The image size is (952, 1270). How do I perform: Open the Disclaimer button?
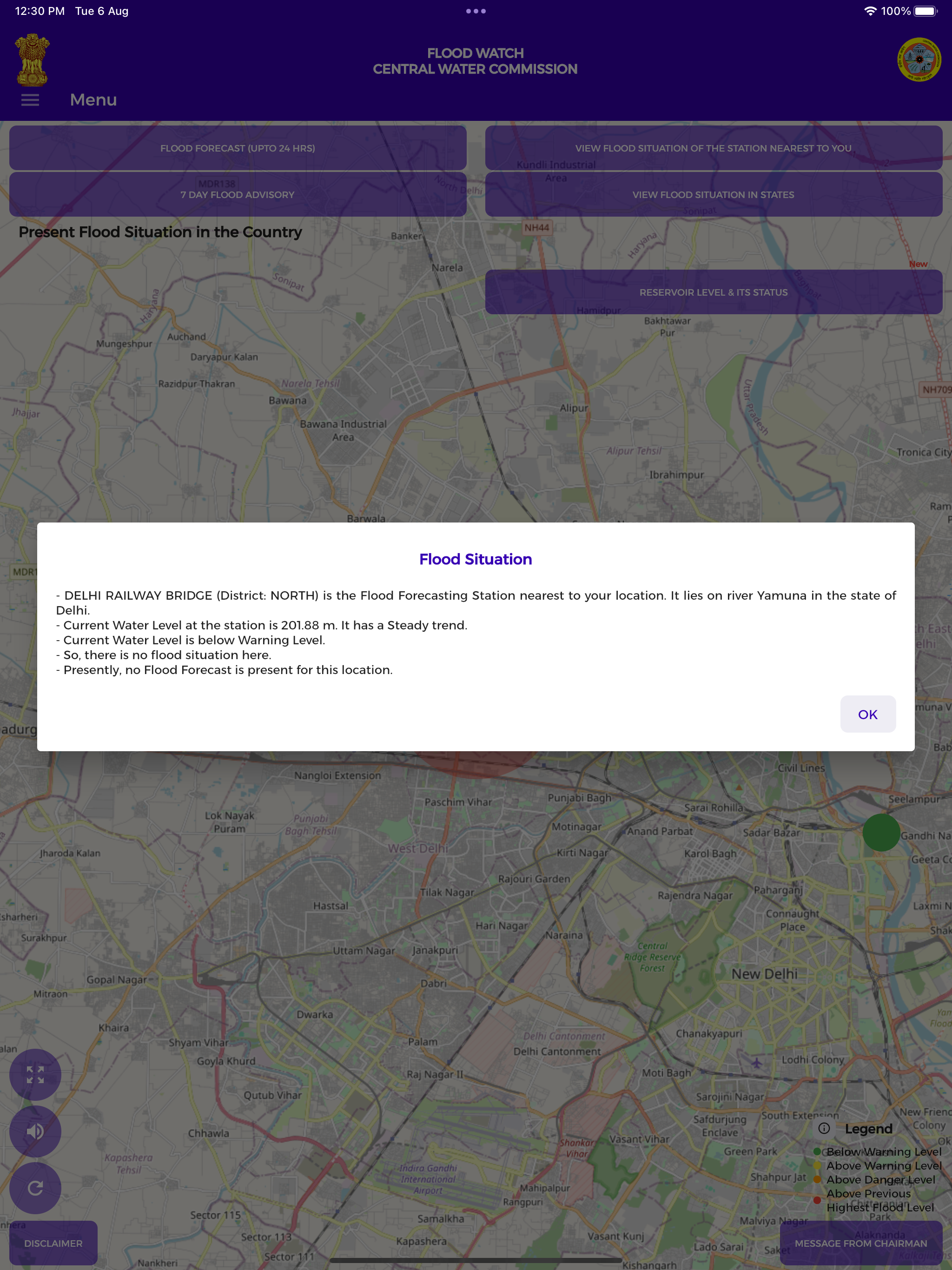point(53,1243)
